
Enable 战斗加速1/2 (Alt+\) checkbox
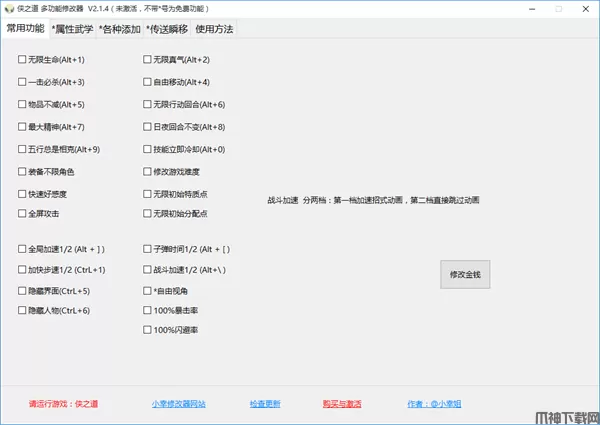[147, 270]
